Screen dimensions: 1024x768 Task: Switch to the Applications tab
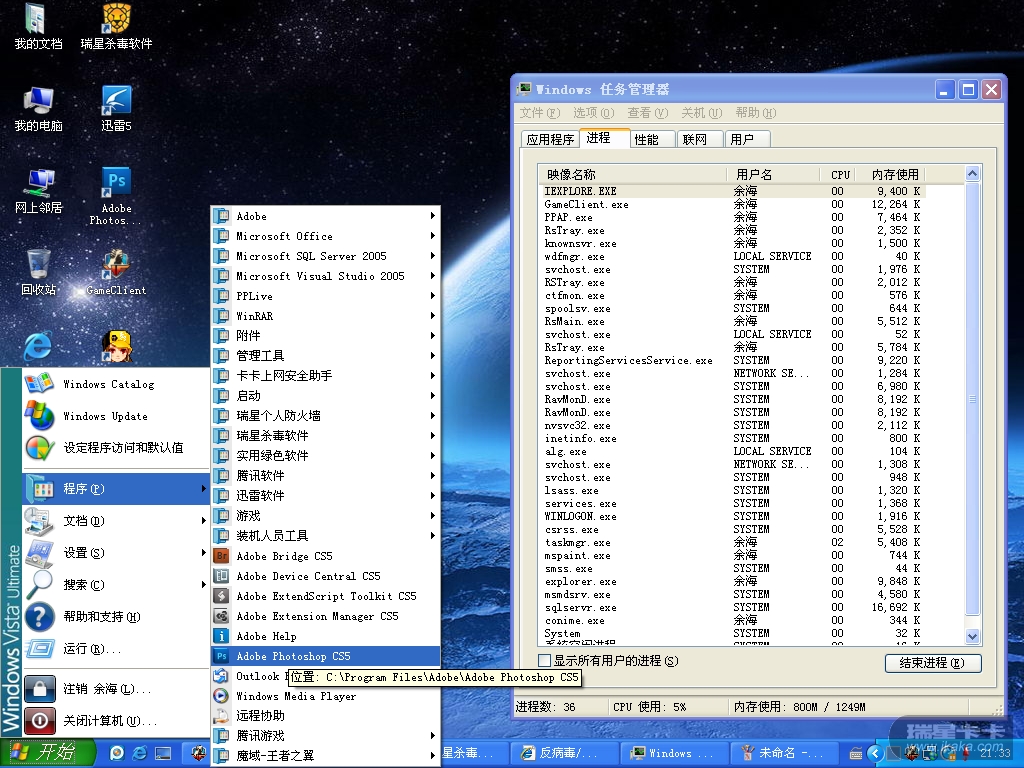[550, 139]
